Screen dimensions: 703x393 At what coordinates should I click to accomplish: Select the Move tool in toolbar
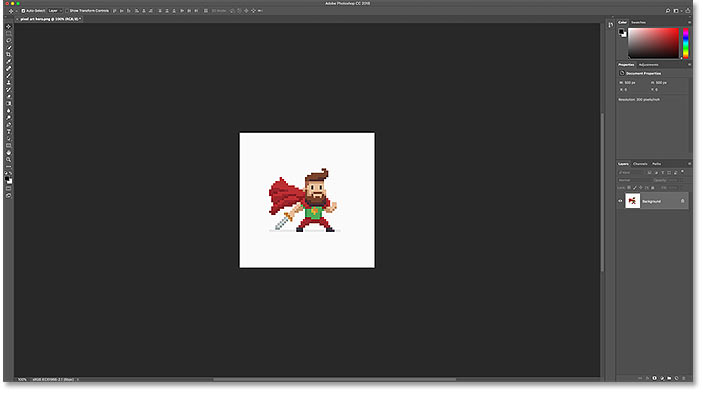[9, 26]
